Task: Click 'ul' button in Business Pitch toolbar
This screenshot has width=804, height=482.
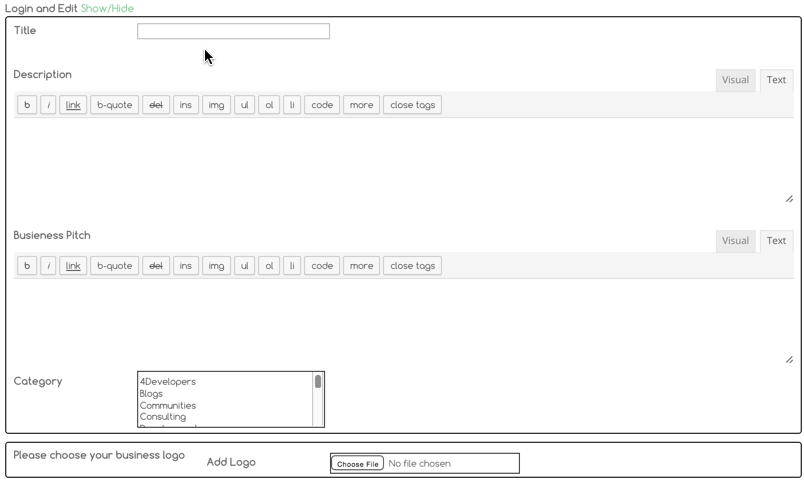Action: click(244, 266)
